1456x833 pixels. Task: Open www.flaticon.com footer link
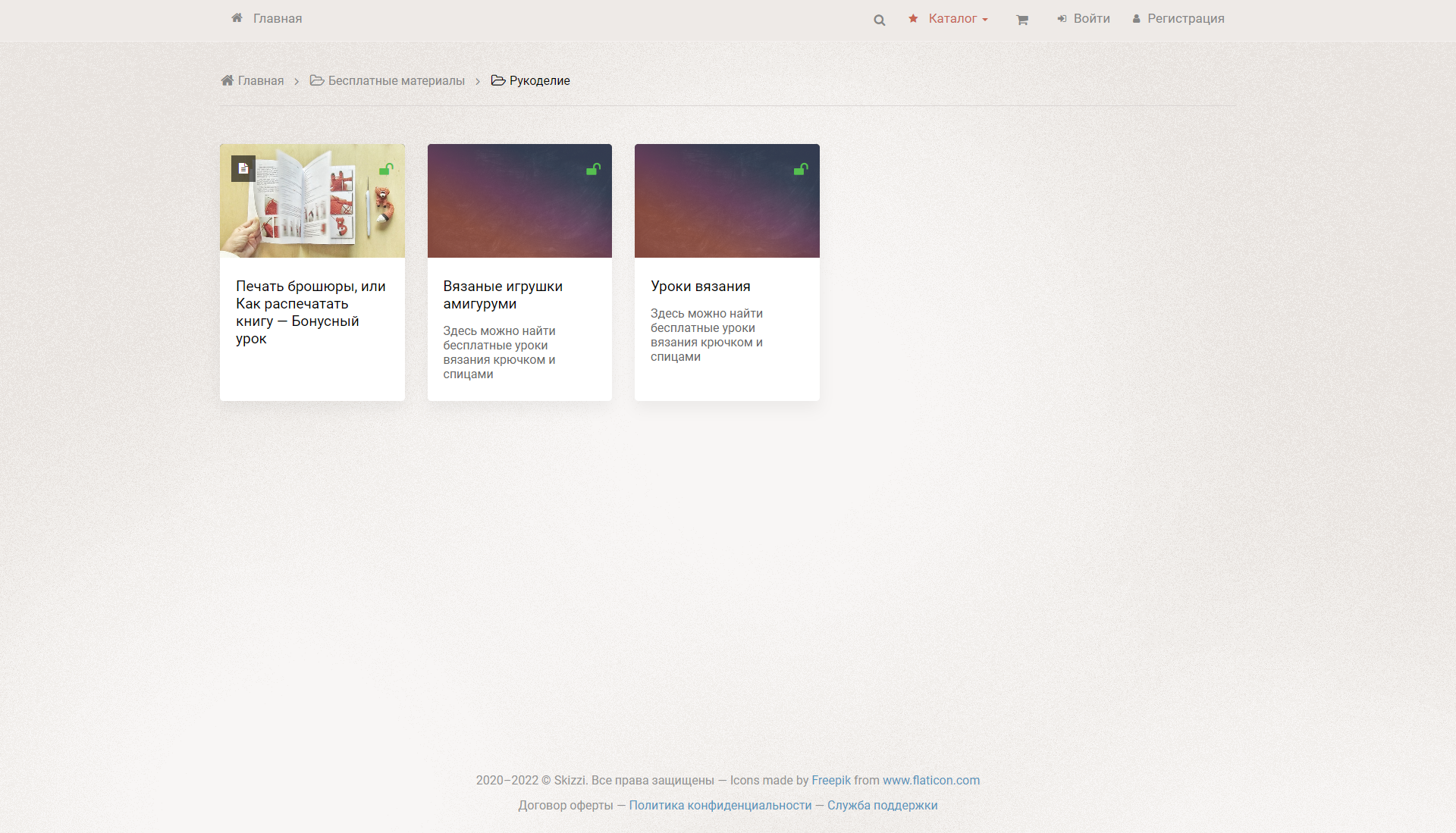point(931,780)
